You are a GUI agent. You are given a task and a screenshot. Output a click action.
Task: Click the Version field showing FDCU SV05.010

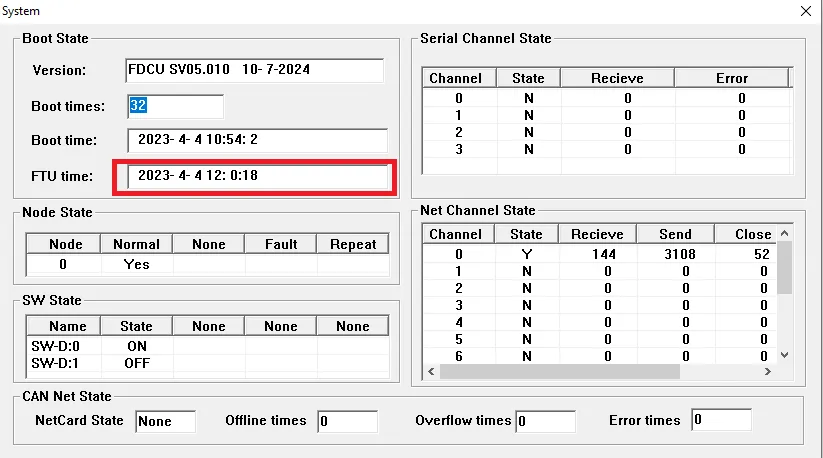255,70
